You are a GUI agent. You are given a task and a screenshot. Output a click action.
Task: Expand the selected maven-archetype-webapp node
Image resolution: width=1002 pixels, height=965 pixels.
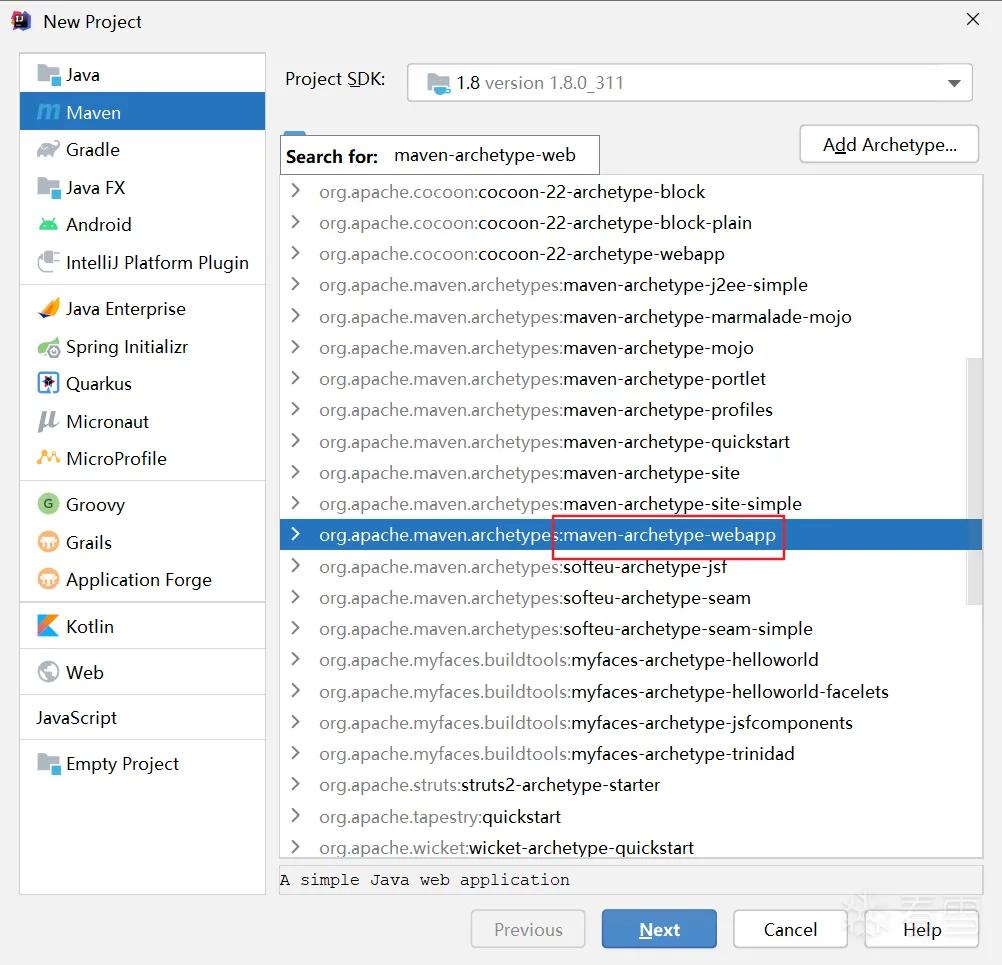click(295, 534)
